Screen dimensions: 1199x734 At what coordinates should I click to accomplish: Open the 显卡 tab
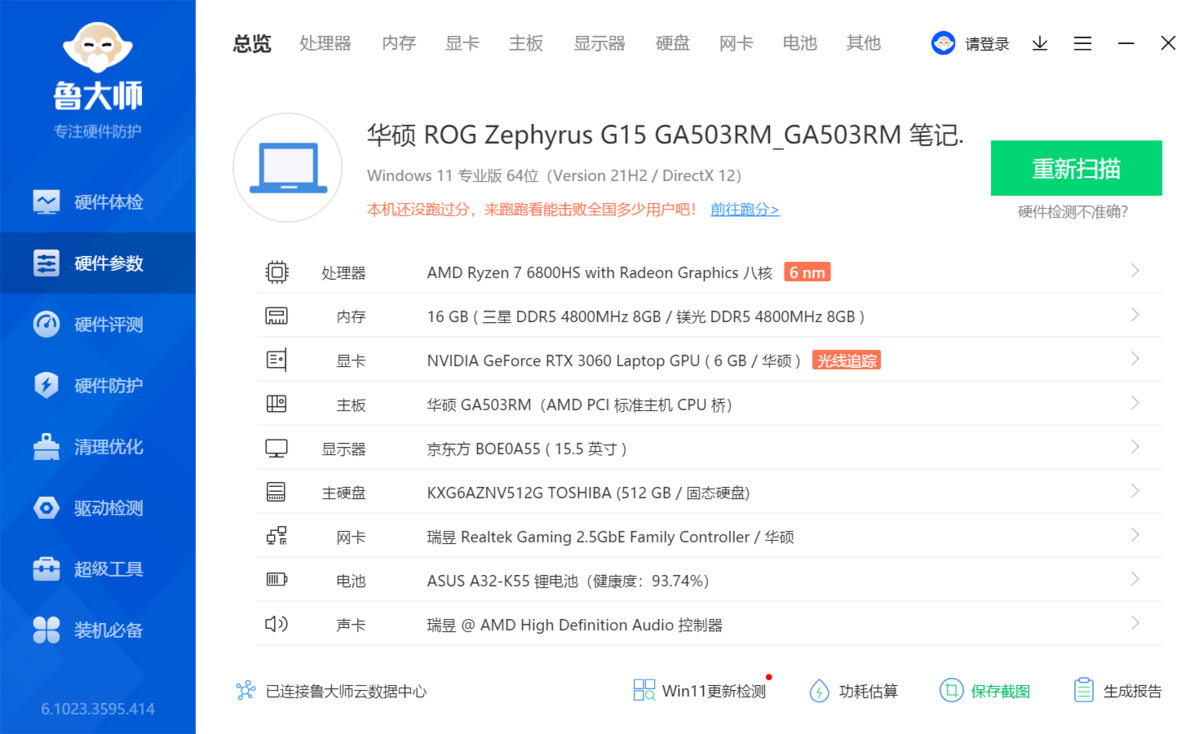coord(463,44)
